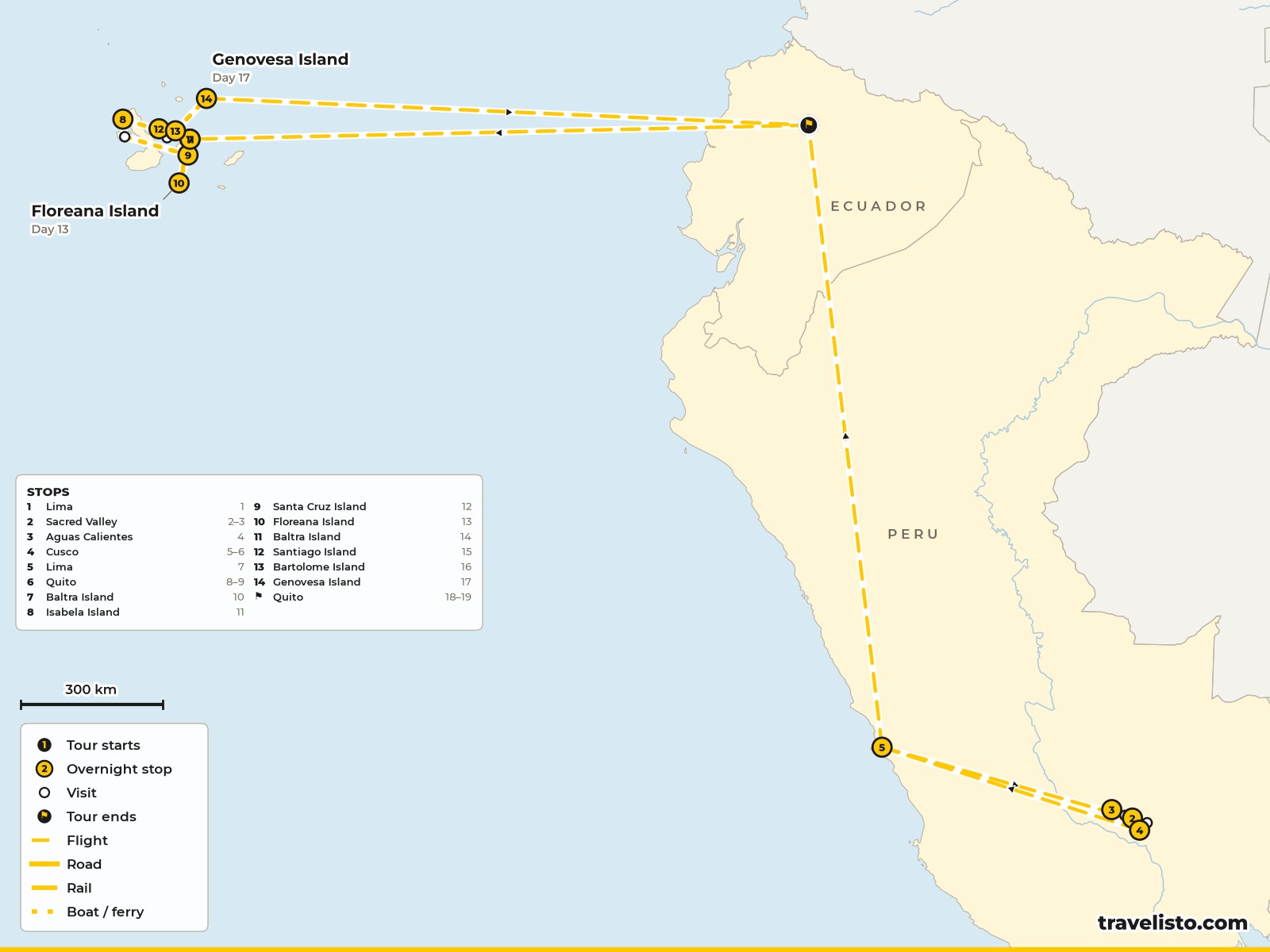Viewport: 1270px width, 952px height.
Task: Click the Day 13 caption
Action: tap(50, 229)
